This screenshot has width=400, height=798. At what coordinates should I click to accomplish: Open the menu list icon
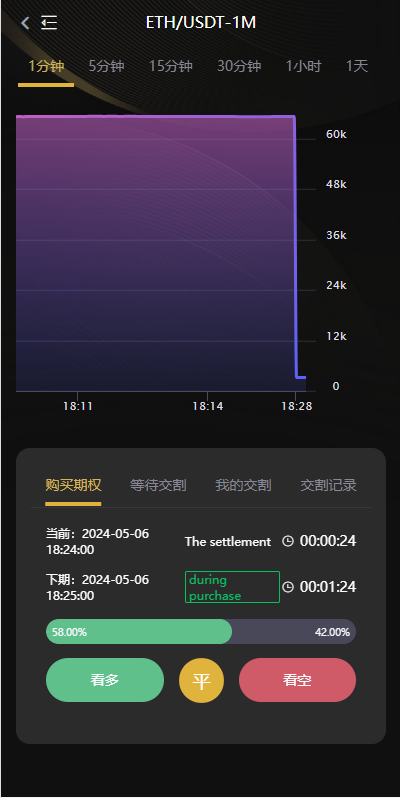coord(49,22)
